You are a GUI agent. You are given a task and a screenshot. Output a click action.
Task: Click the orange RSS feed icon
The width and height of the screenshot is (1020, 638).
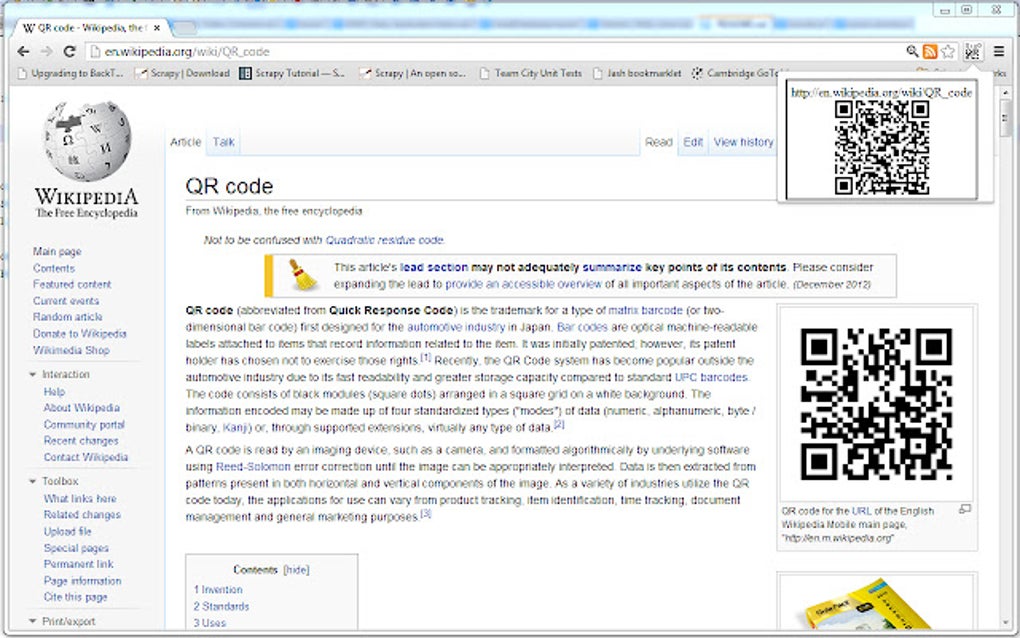pos(930,51)
